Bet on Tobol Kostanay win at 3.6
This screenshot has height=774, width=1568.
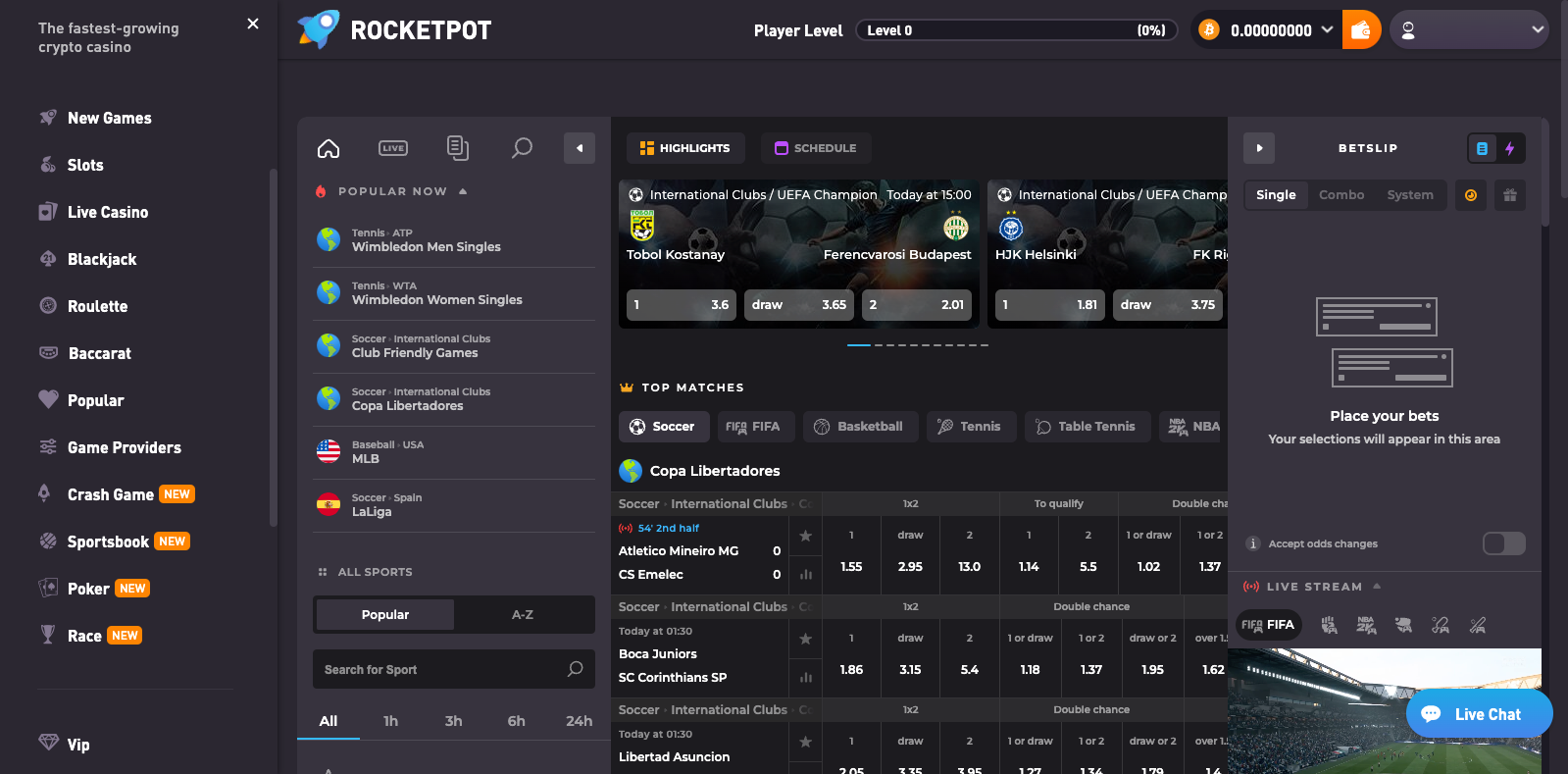[682, 305]
